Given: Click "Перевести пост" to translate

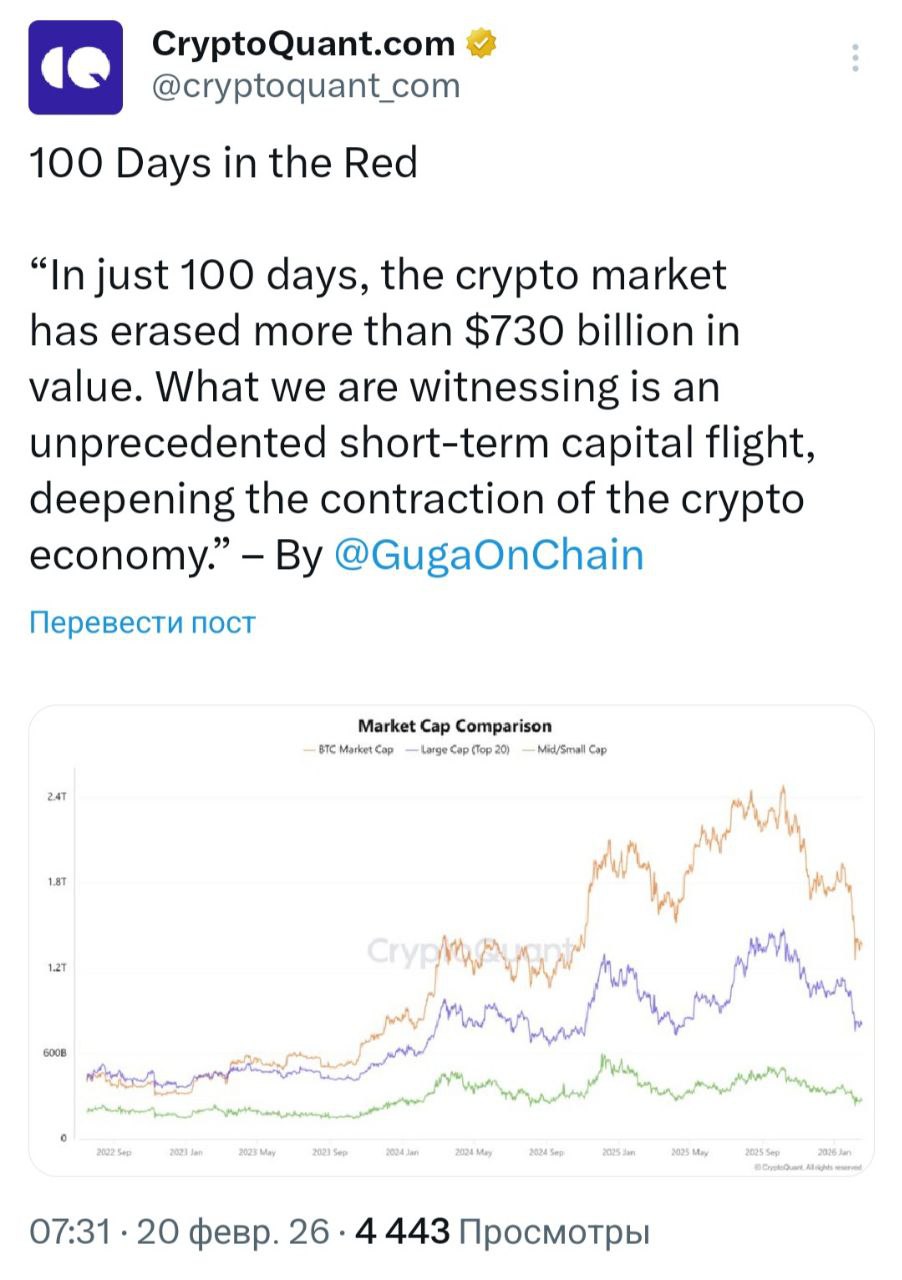Looking at the screenshot, I should click(143, 623).
